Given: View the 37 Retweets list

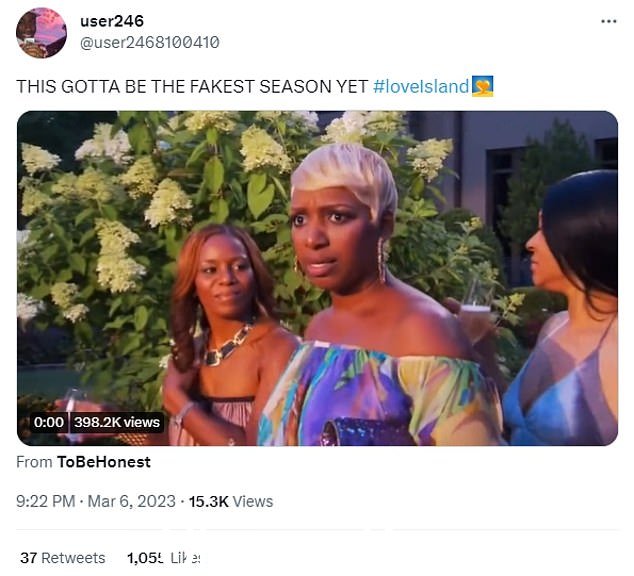Looking at the screenshot, I should 63,558.
